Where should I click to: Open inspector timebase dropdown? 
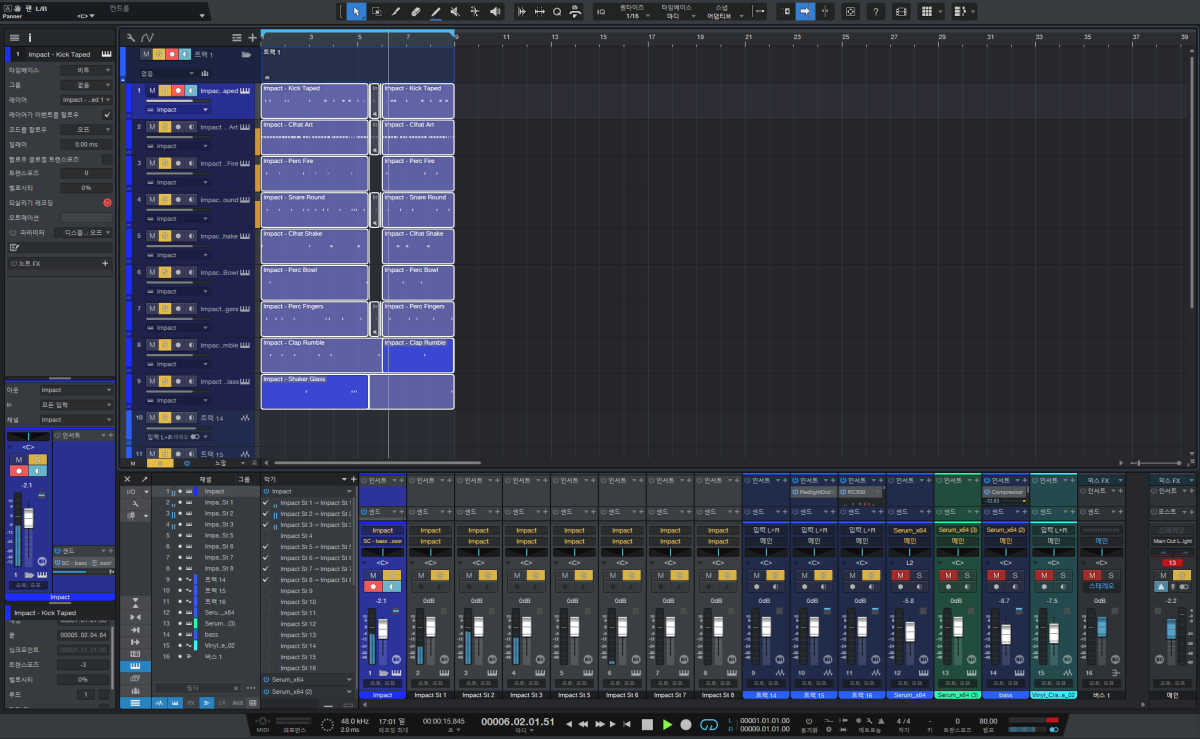click(x=85, y=71)
